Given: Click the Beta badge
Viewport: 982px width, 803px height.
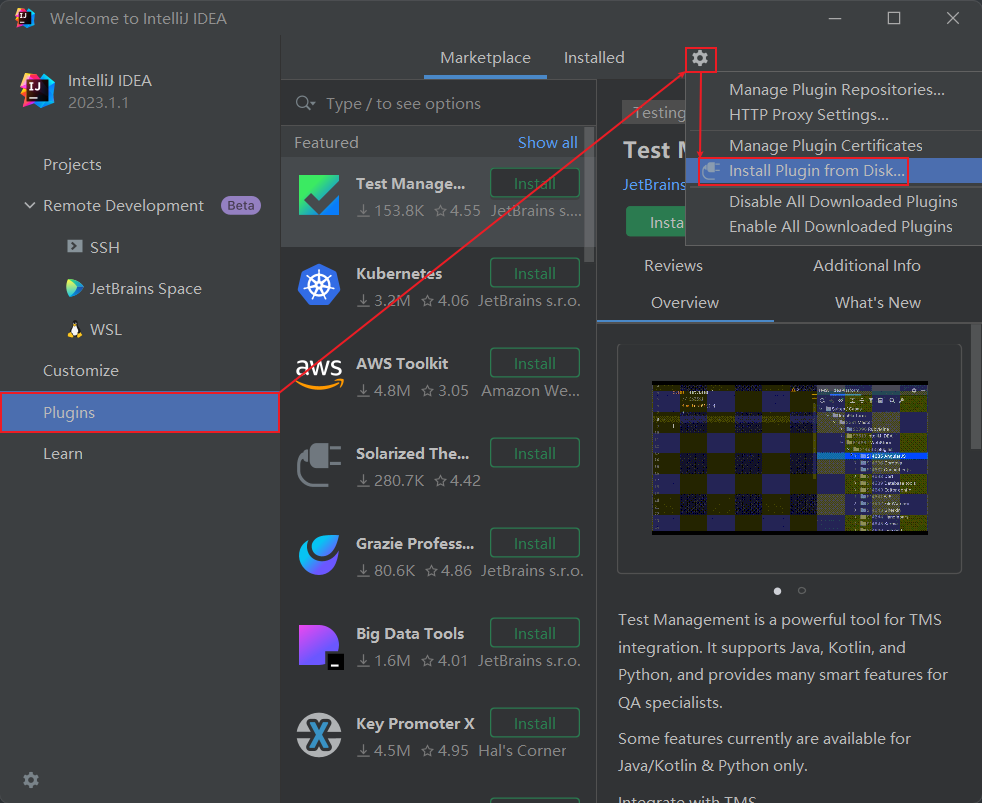Looking at the screenshot, I should (x=240, y=205).
